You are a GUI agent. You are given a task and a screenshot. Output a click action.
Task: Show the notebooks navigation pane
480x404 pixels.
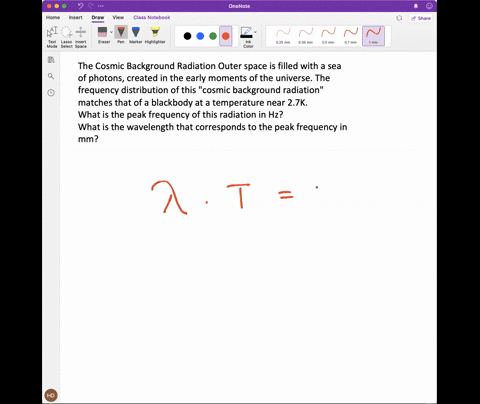click(51, 60)
